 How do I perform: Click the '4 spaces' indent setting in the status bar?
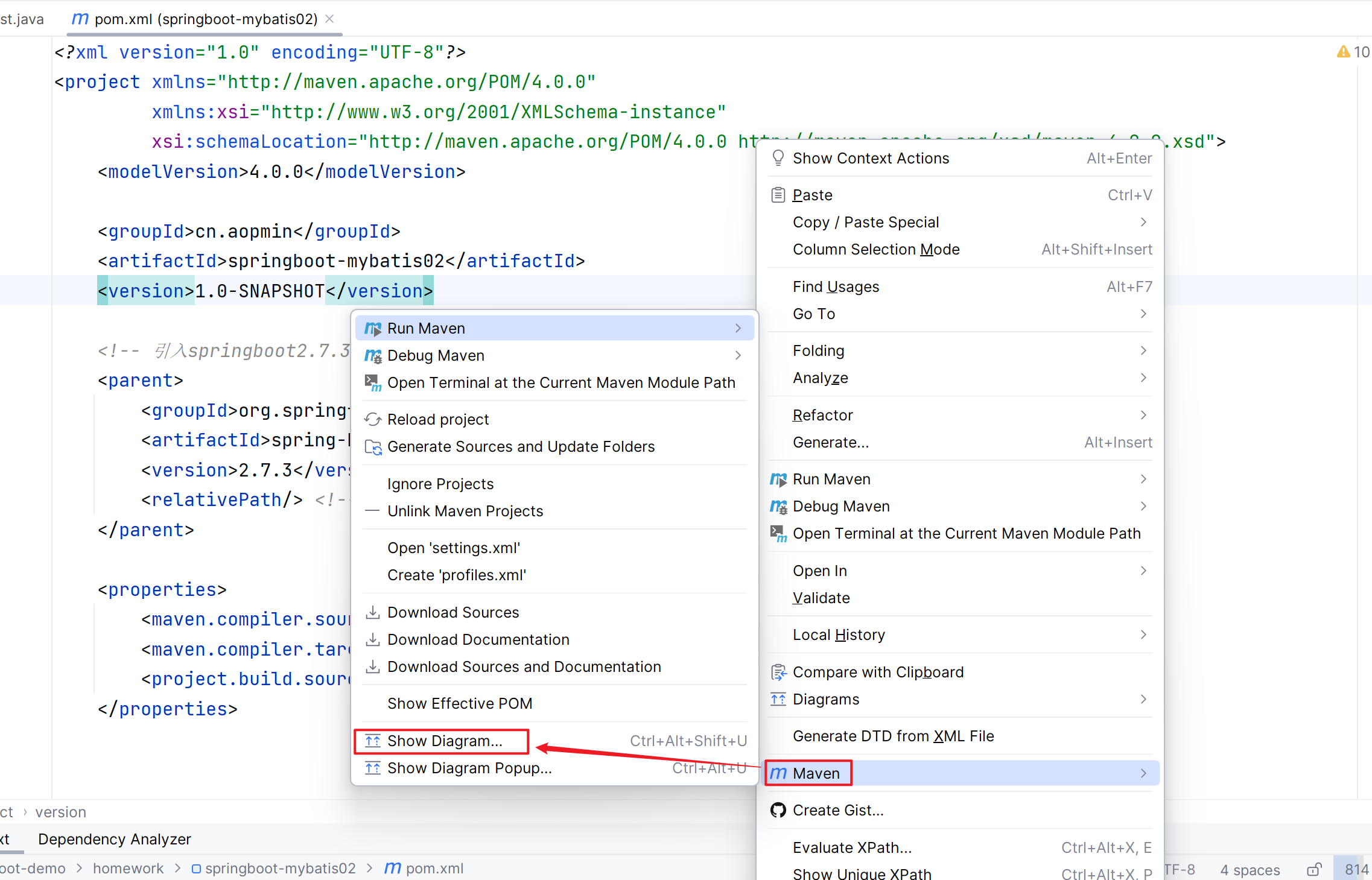[x=1250, y=870]
